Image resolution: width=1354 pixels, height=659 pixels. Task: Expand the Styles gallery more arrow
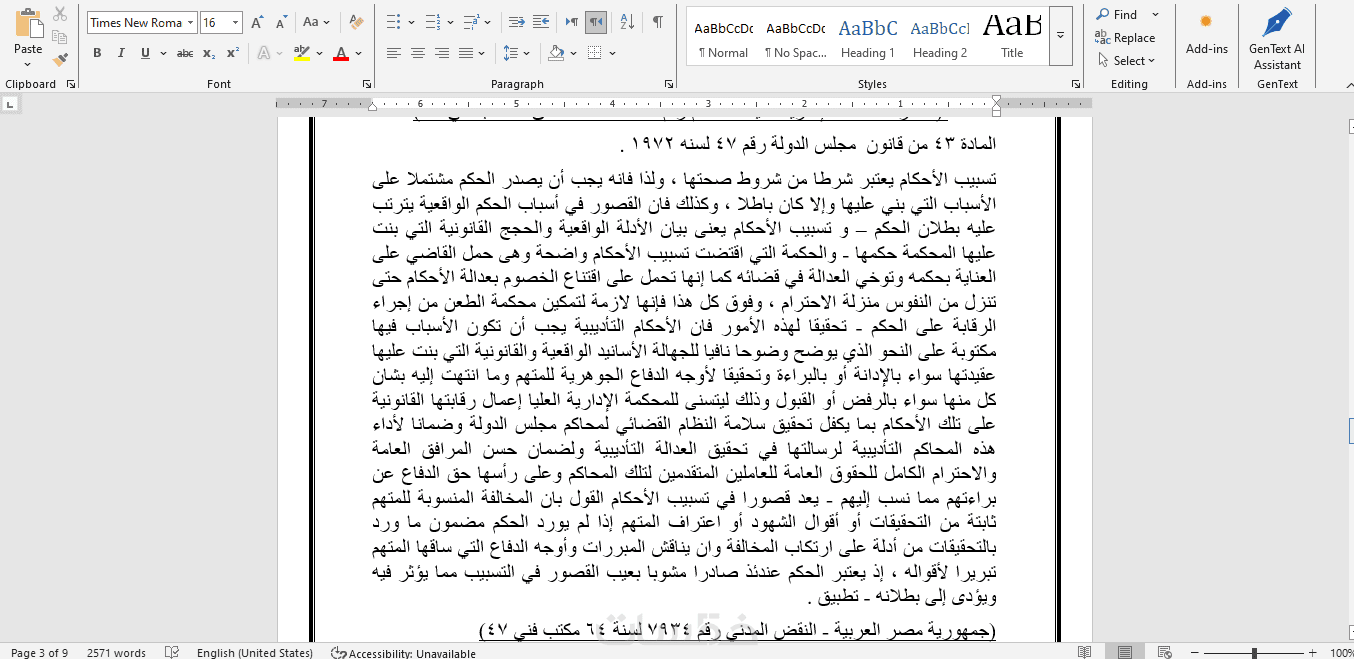coord(1060,35)
